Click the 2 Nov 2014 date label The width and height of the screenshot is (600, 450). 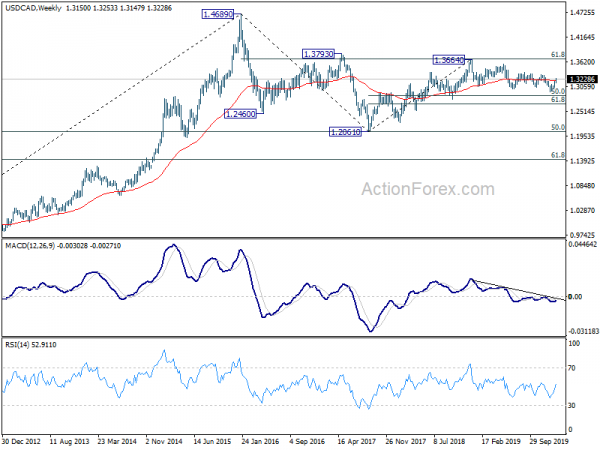(x=164, y=441)
